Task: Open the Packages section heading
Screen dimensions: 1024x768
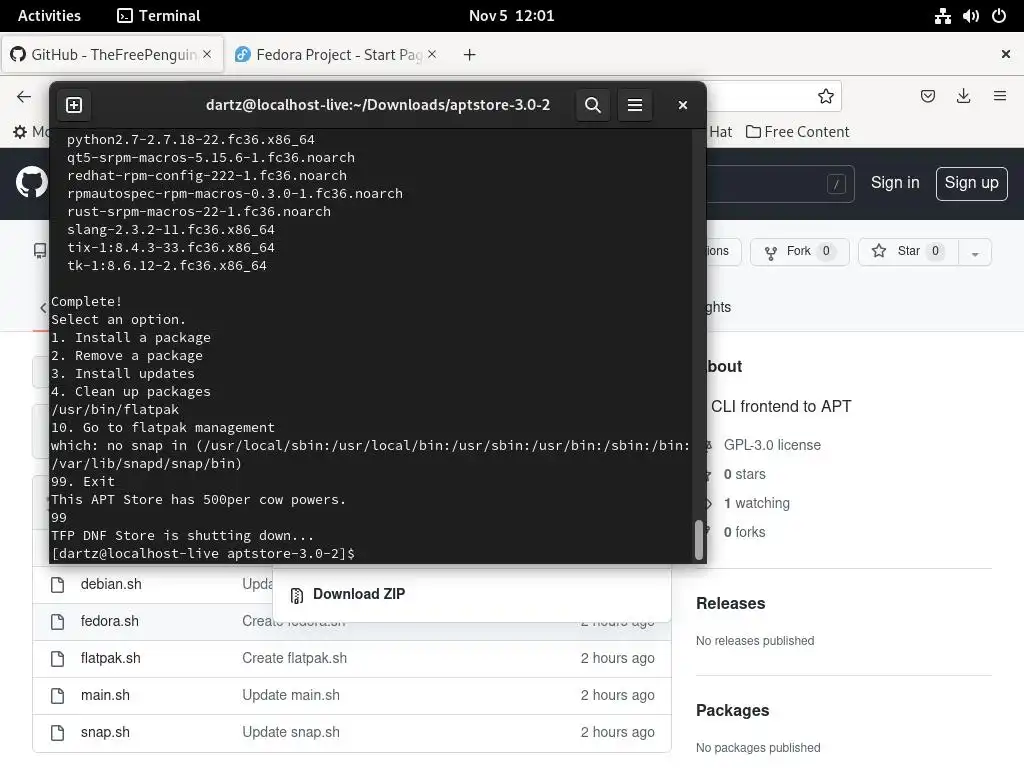Action: (x=732, y=711)
